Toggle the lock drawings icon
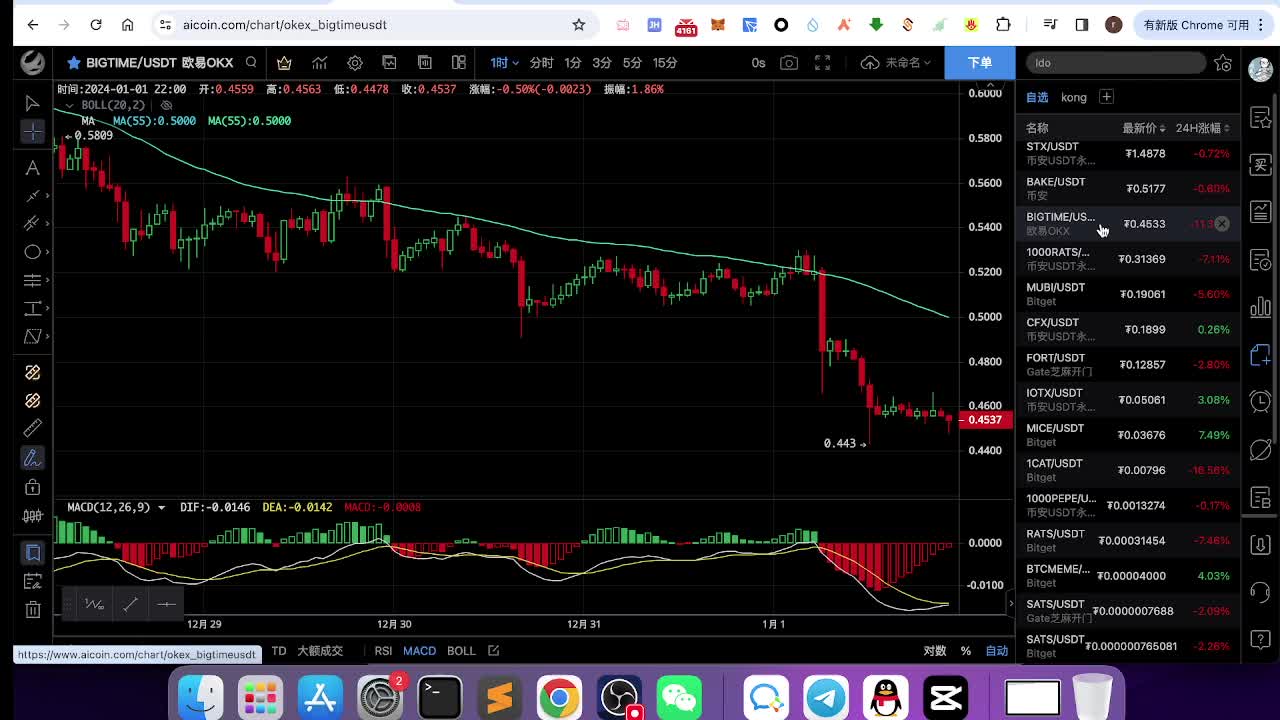This screenshot has width=1280, height=720. 32,487
